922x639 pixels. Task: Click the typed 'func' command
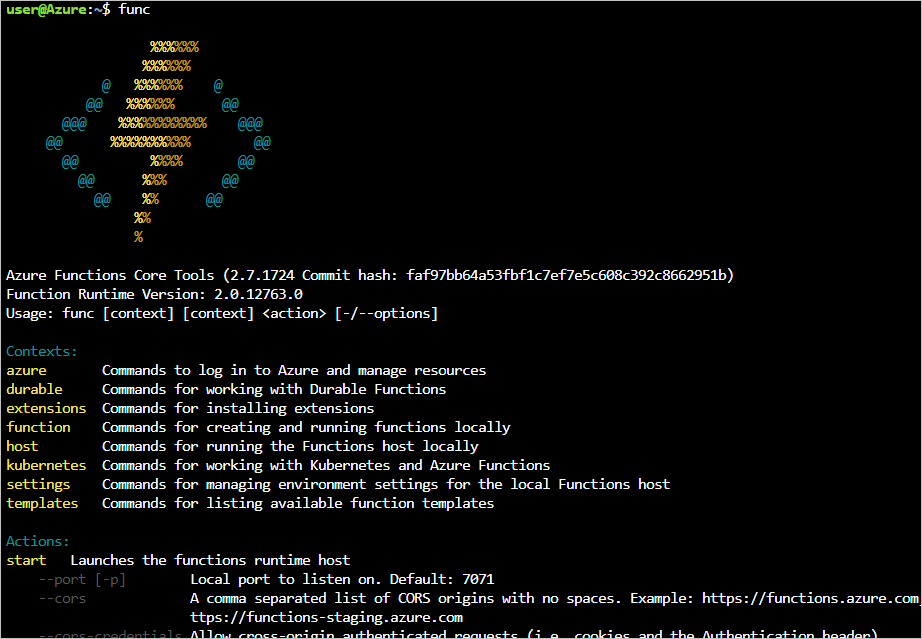point(134,9)
